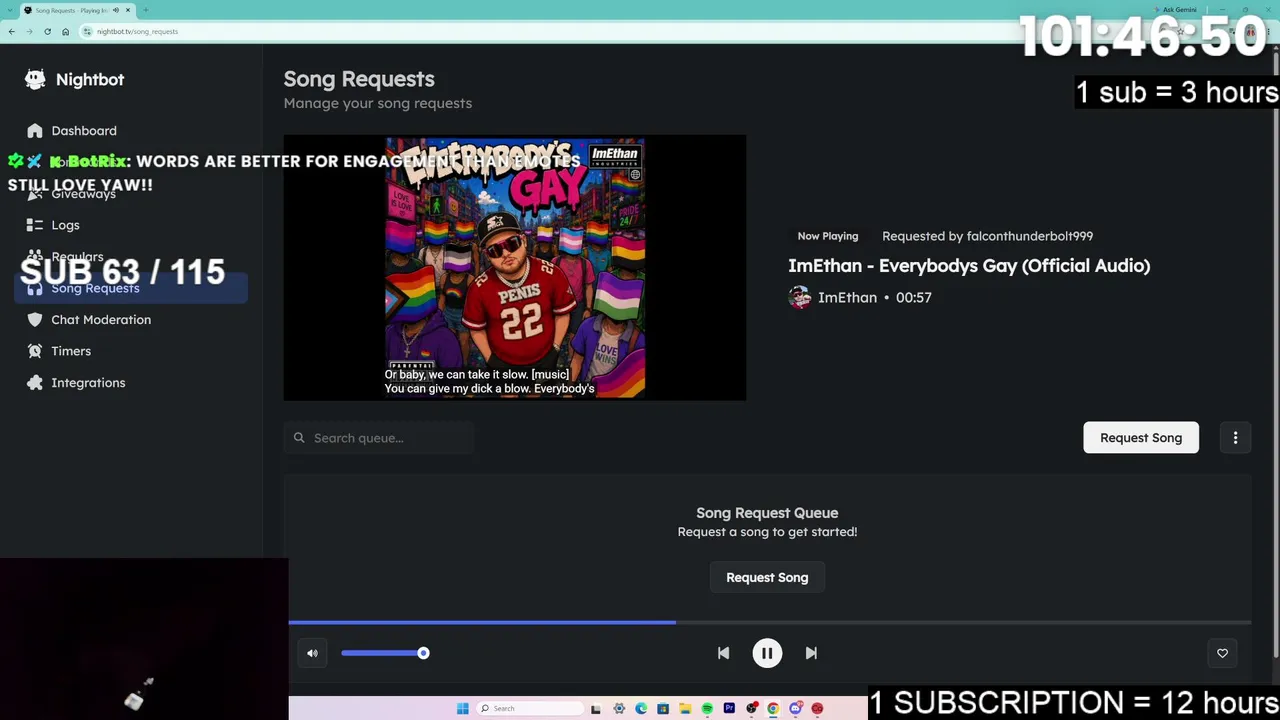Focus the nightbot.tv address bar
Viewport: 1280px width, 720px height.
point(640,31)
